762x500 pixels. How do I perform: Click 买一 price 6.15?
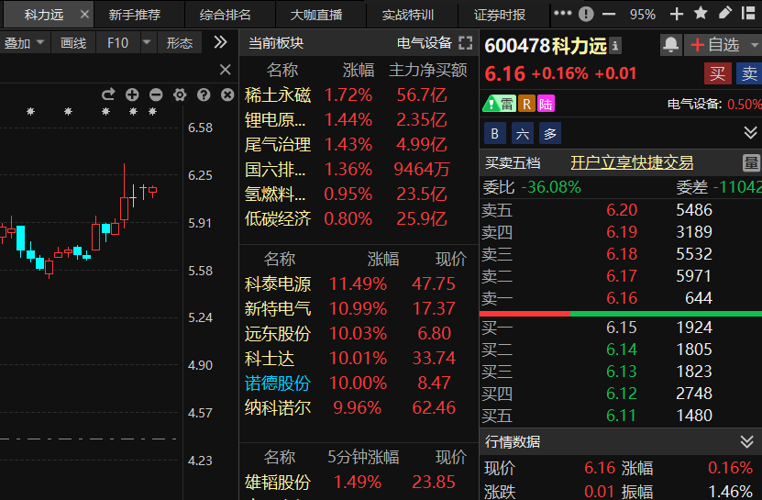coord(622,328)
